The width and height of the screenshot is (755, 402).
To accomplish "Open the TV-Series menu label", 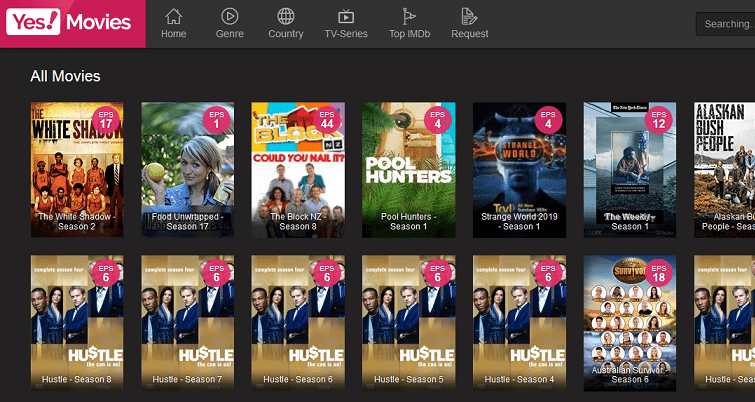I will pyautogui.click(x=346, y=34).
